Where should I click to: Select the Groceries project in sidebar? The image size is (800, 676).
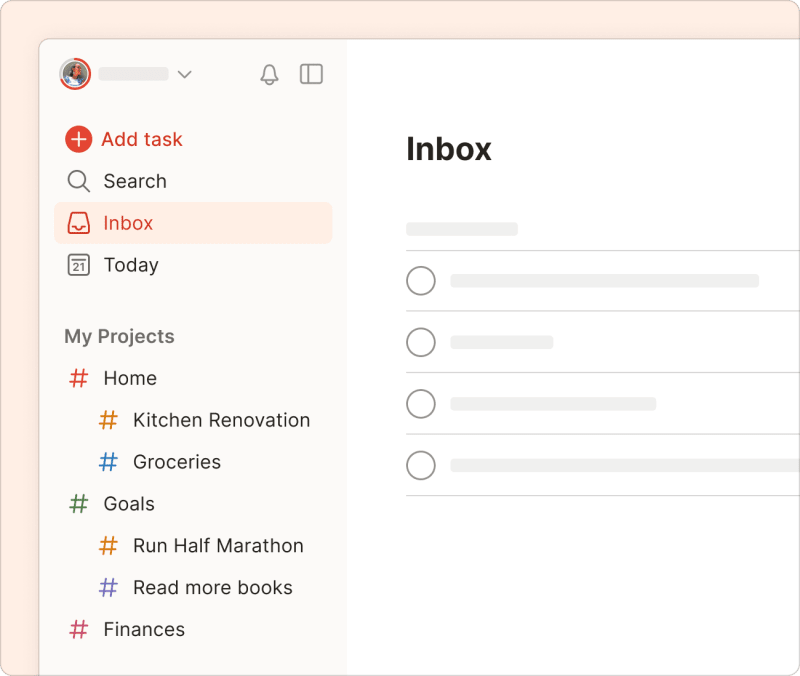[177, 462]
